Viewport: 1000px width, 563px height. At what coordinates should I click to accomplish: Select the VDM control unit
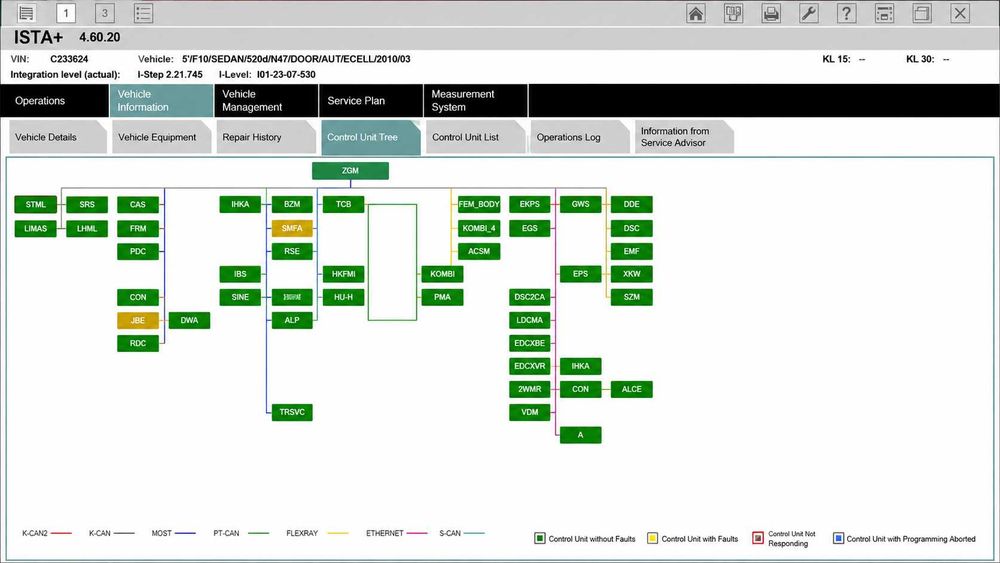click(529, 412)
